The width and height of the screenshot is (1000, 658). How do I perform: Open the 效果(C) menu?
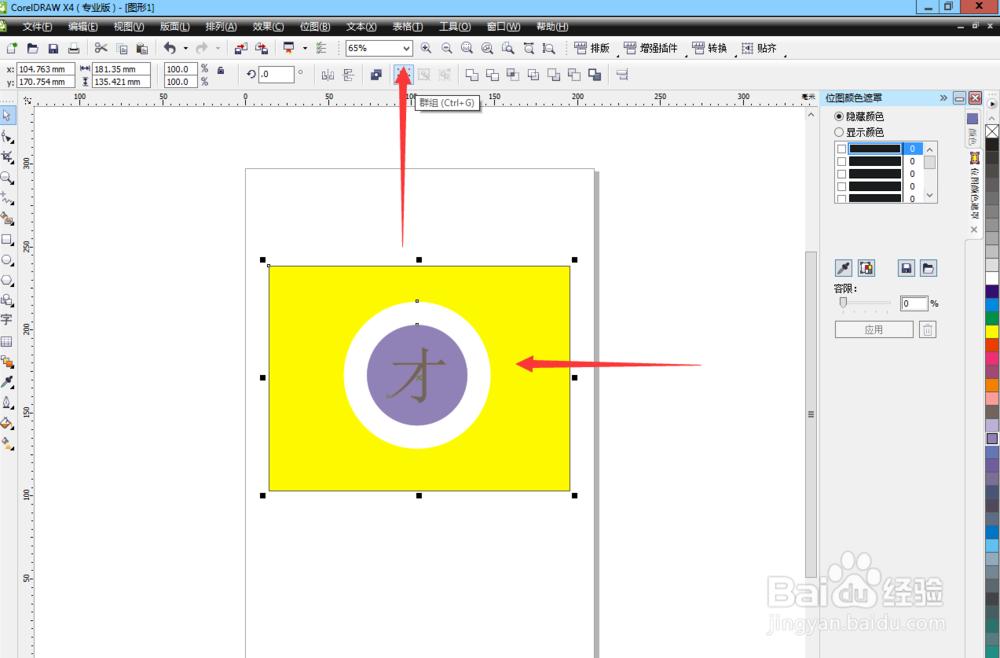pos(268,27)
